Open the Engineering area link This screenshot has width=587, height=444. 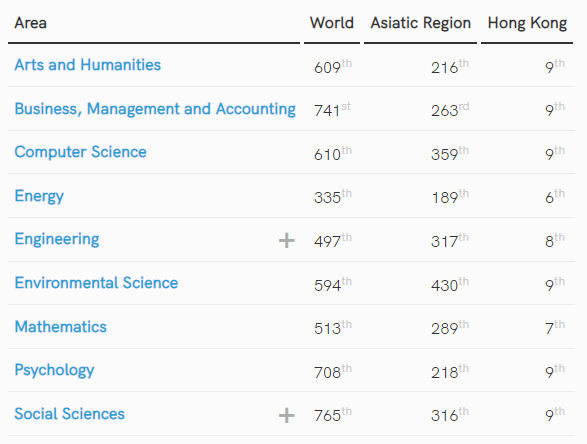coord(57,239)
